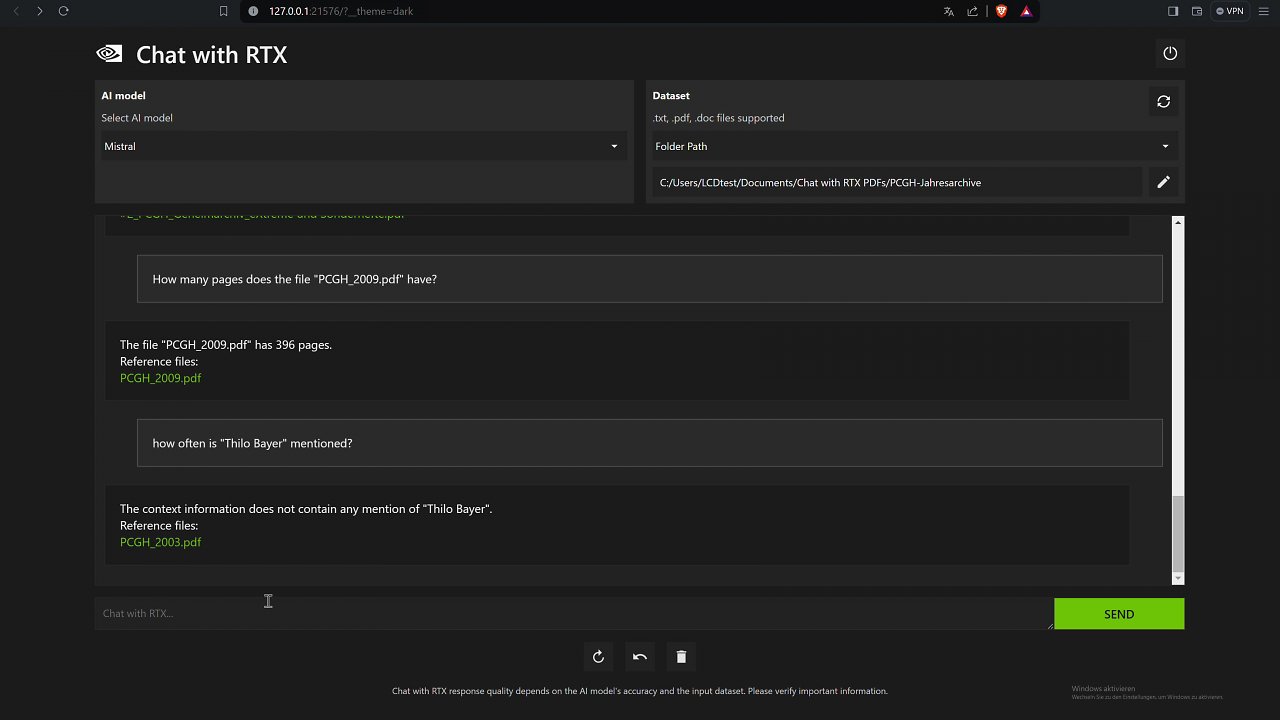Undo the last message with the undo icon

click(x=640, y=657)
